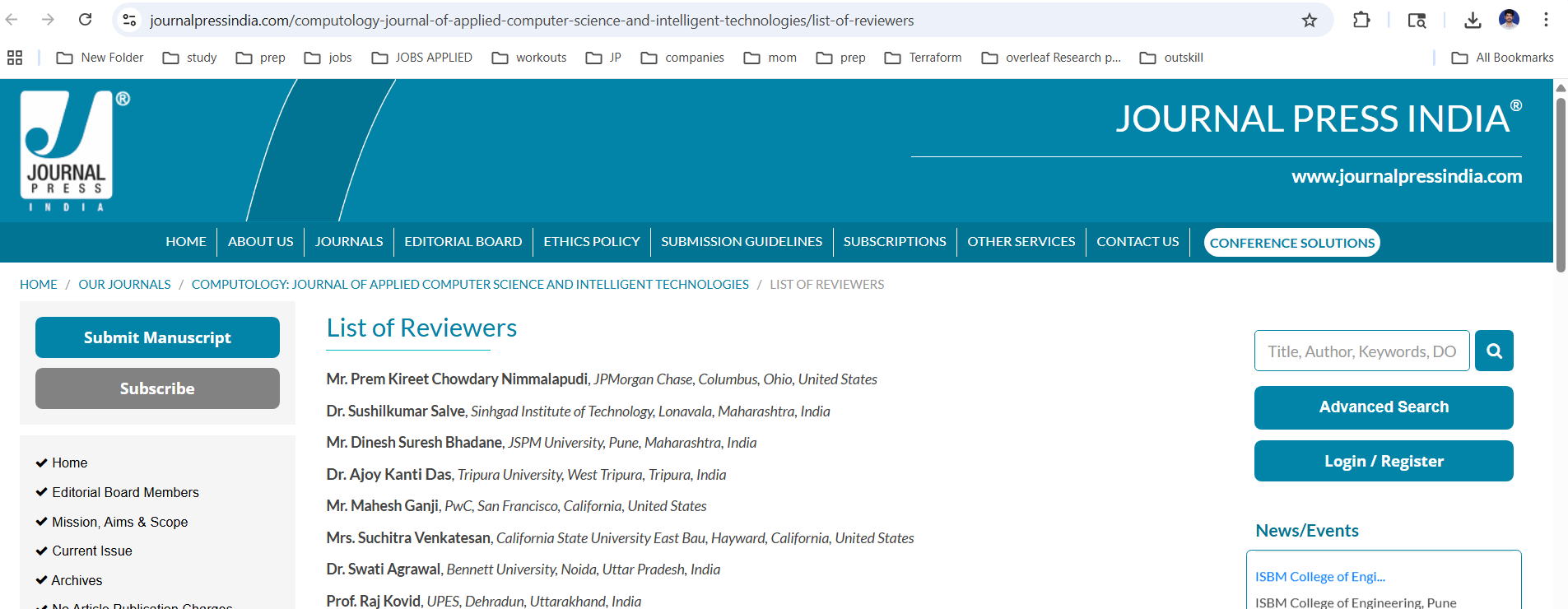Viewport: 1568px width, 609px height.
Task: Open the Chrome profile avatar
Action: [x=1509, y=20]
